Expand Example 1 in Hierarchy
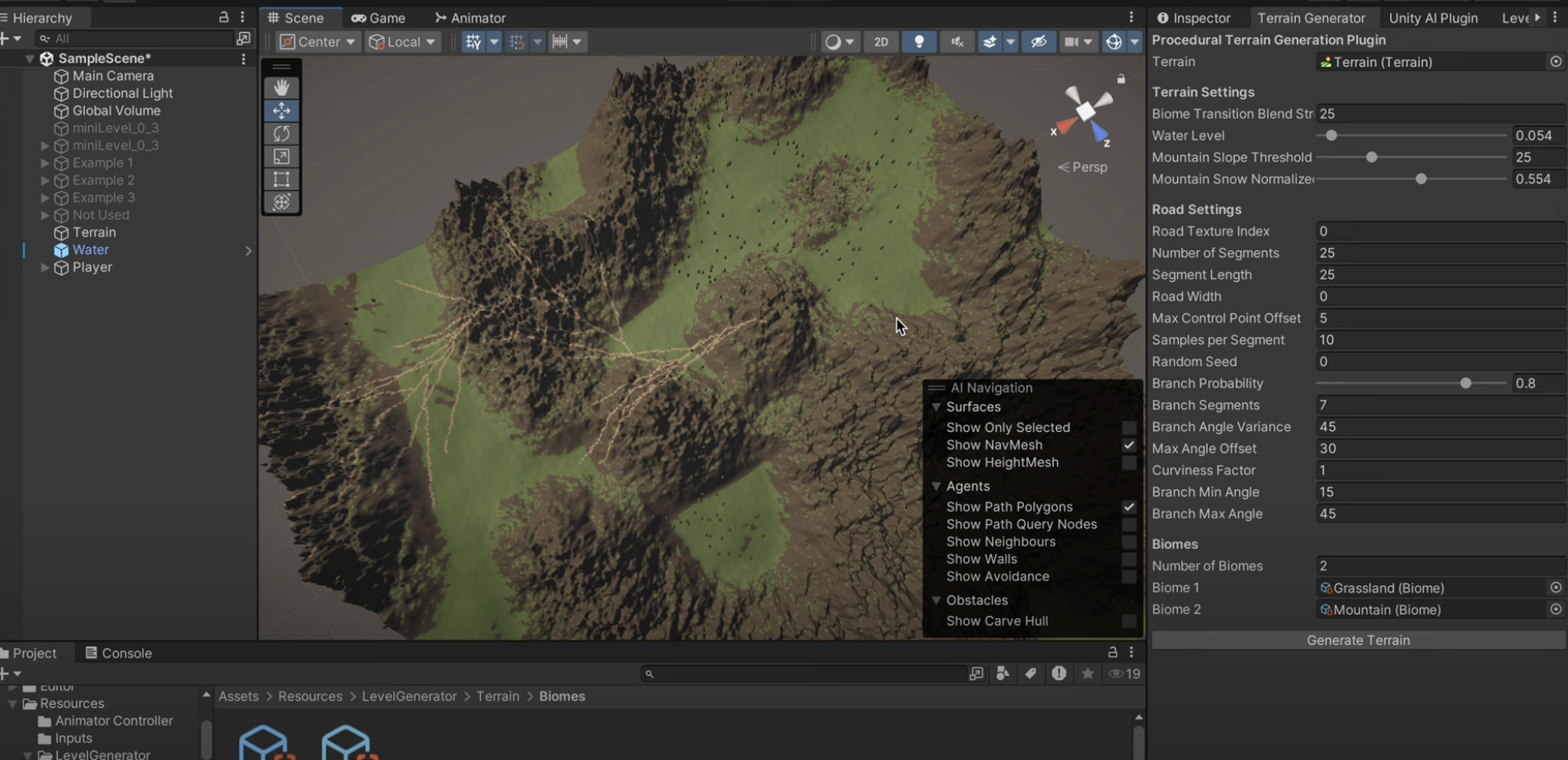The width and height of the screenshot is (1568, 760). 45,163
